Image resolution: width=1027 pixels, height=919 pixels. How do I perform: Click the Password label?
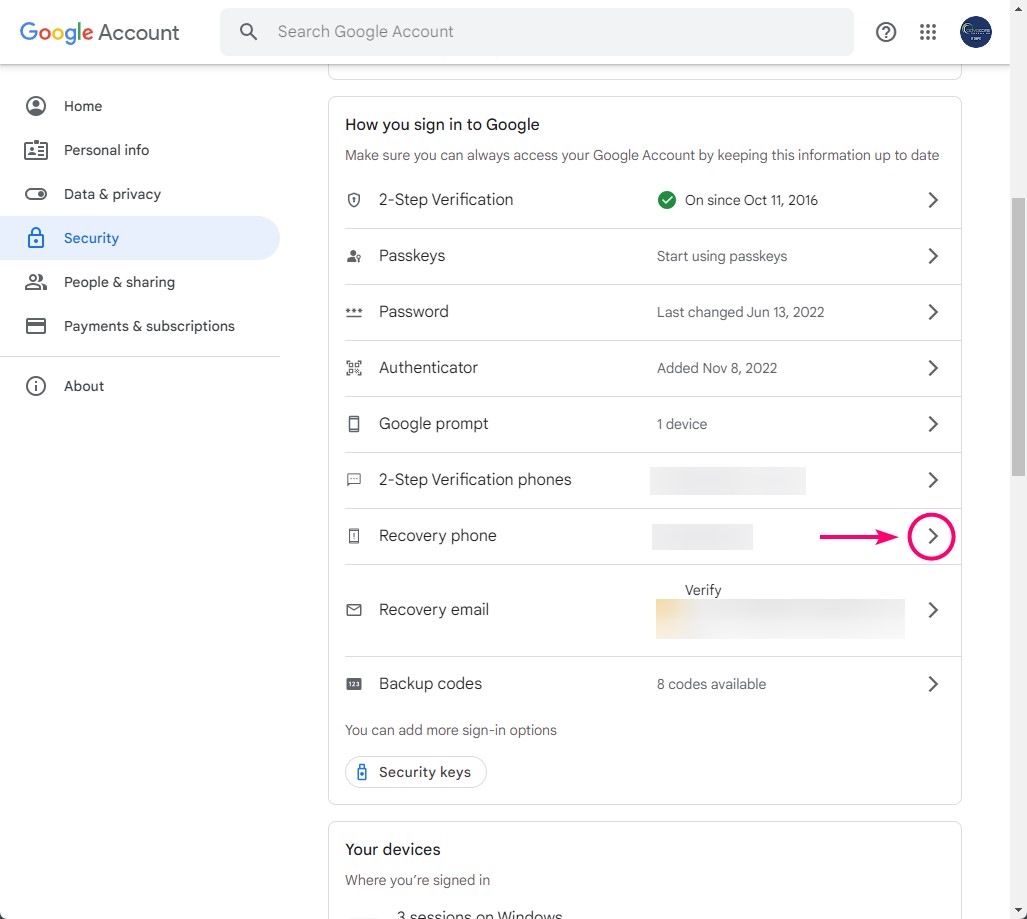coord(414,312)
